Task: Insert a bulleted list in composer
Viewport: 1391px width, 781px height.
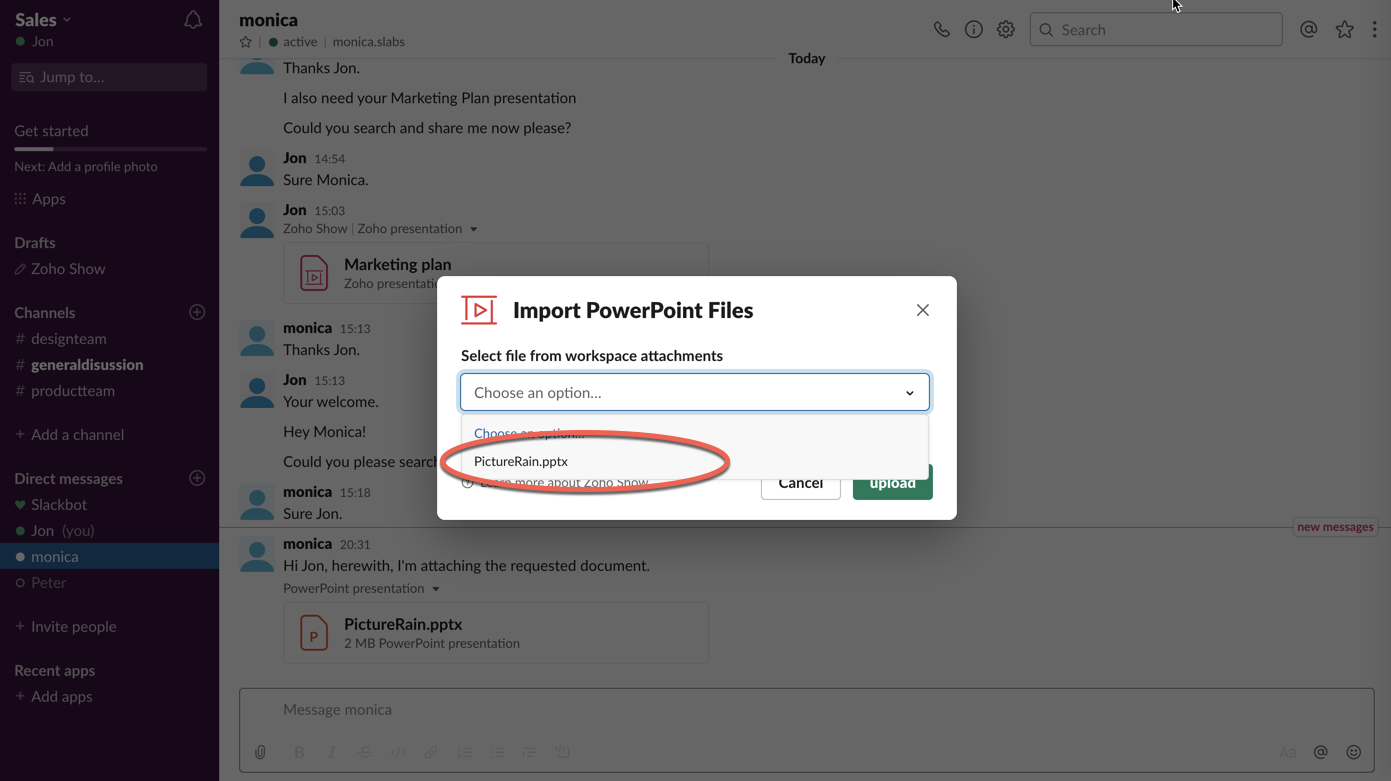Action: coord(497,752)
